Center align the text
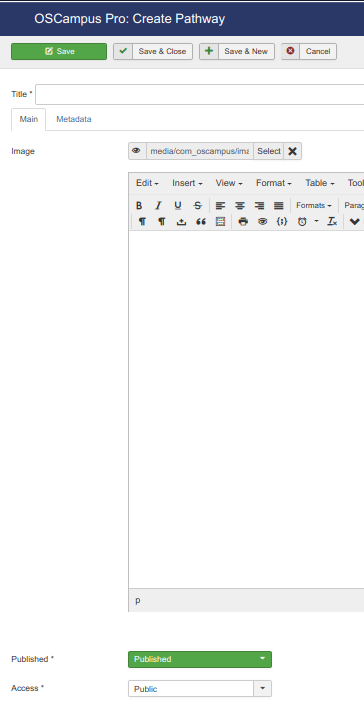 pyautogui.click(x=240, y=205)
